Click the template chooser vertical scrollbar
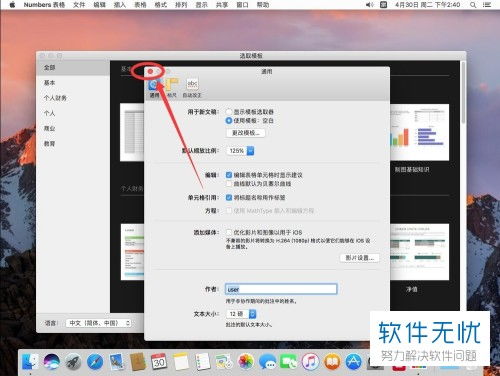 [x=463, y=92]
